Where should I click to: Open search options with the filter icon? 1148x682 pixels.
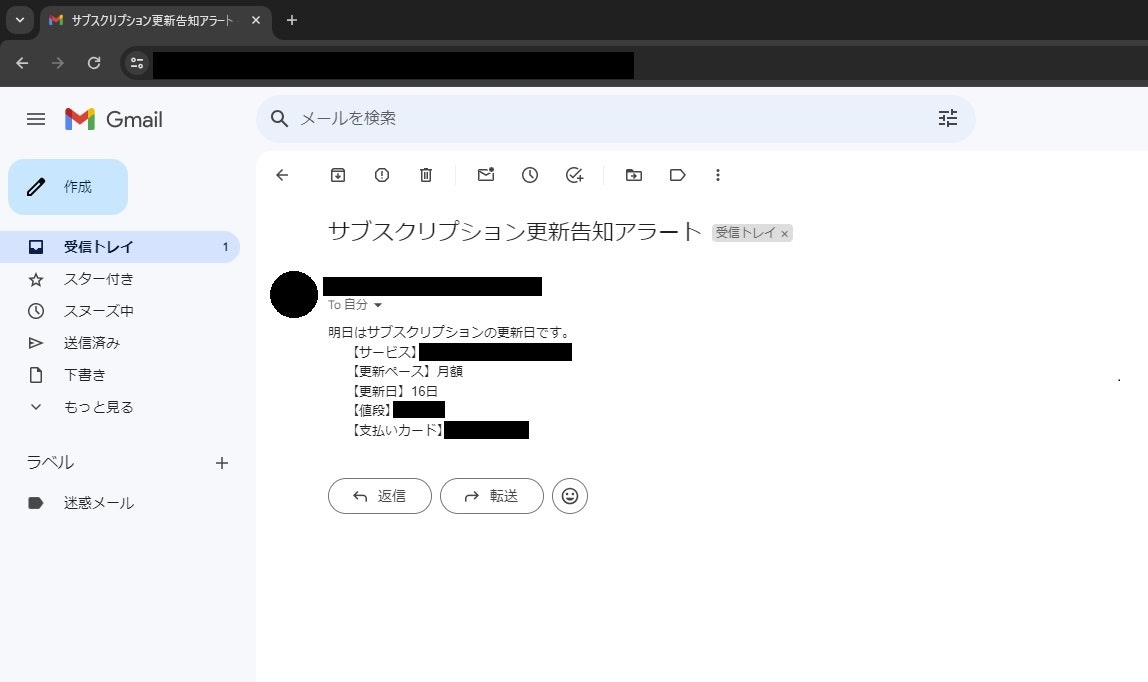(x=947, y=118)
